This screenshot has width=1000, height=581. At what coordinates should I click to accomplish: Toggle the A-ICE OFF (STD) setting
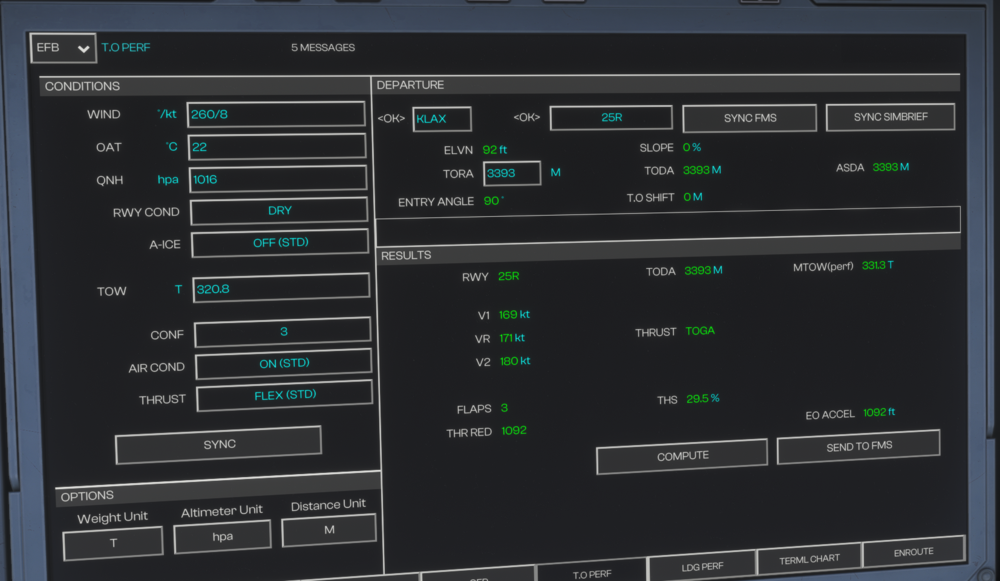(x=280, y=243)
